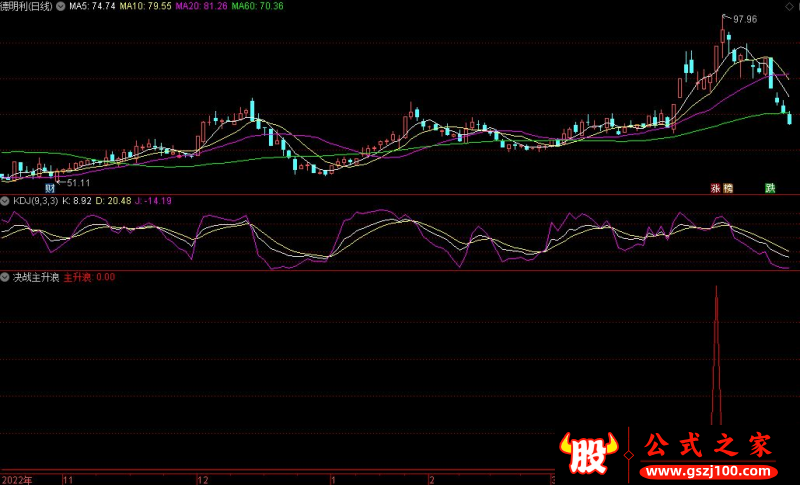800x485 pixels.
Task: Select the MA5 moving average label
Action: click(91, 6)
